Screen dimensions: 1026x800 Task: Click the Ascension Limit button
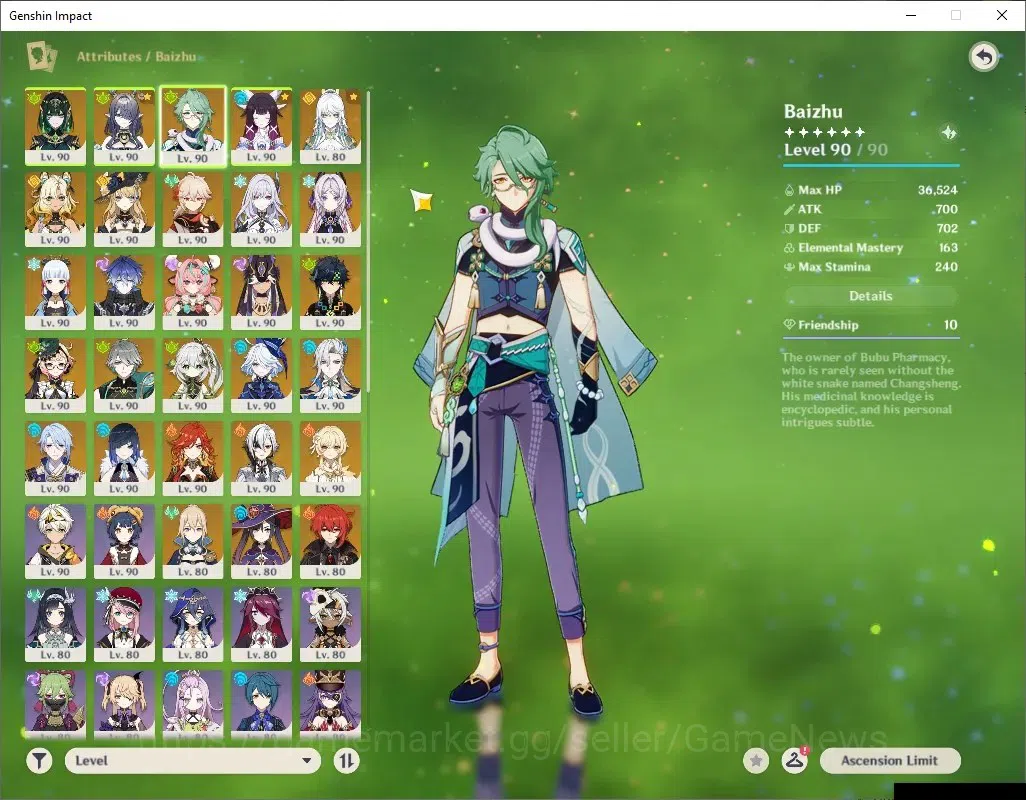890,760
